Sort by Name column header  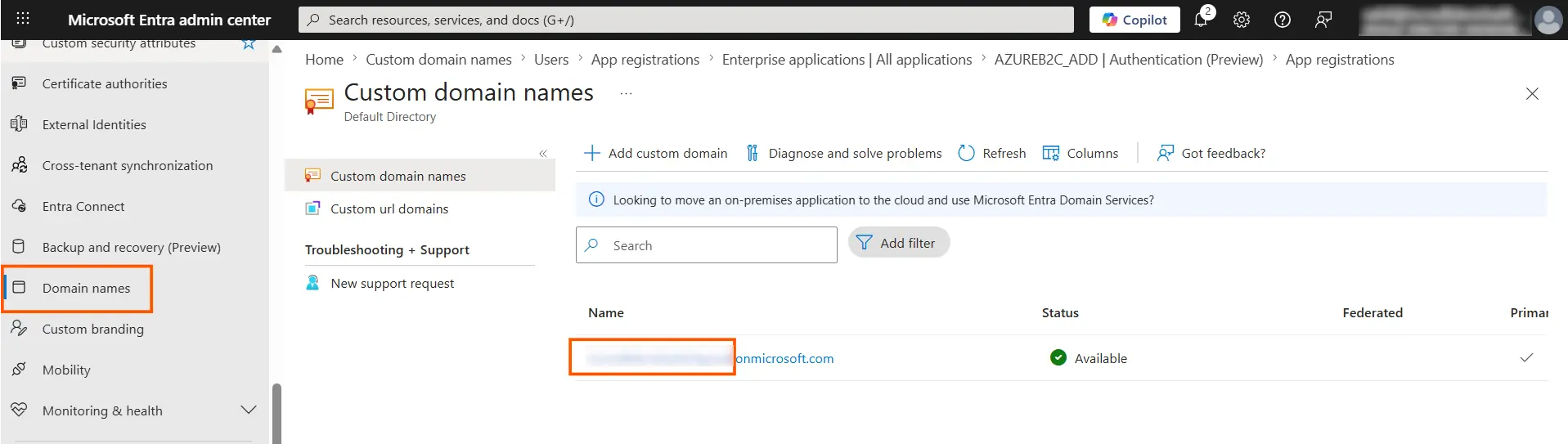coord(606,312)
